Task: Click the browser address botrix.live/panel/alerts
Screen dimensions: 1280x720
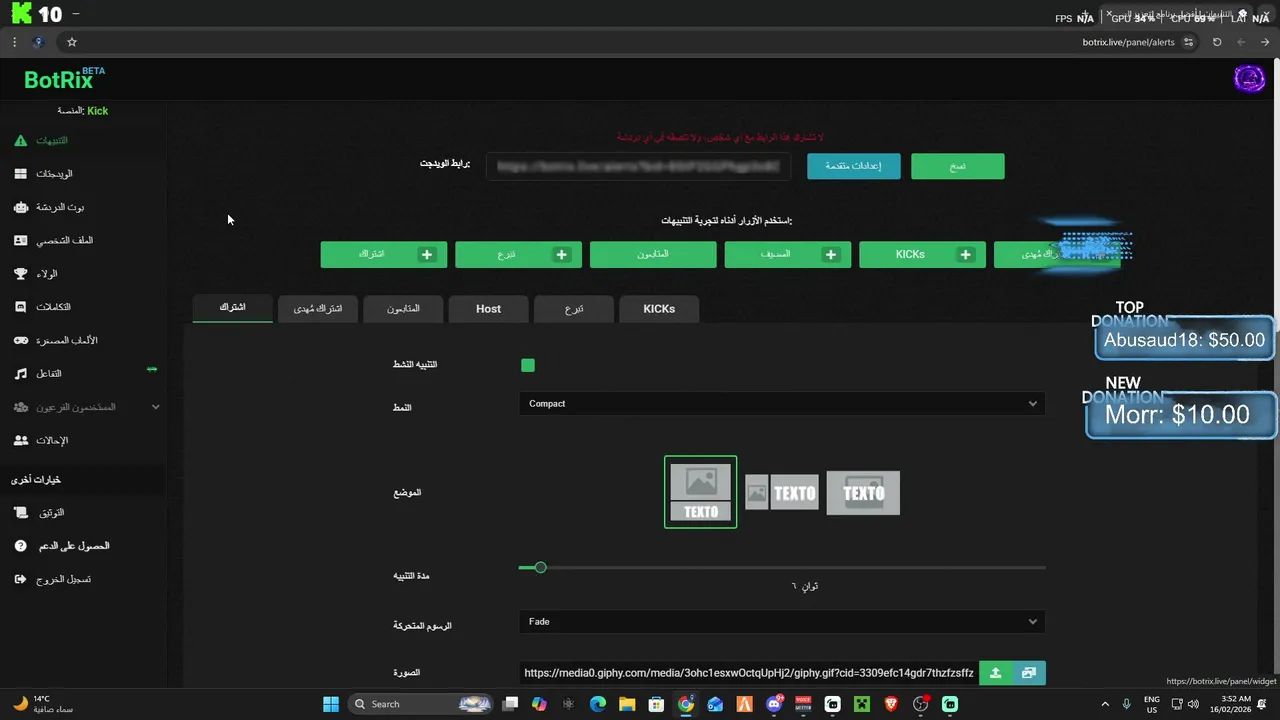Action: (x=1128, y=42)
